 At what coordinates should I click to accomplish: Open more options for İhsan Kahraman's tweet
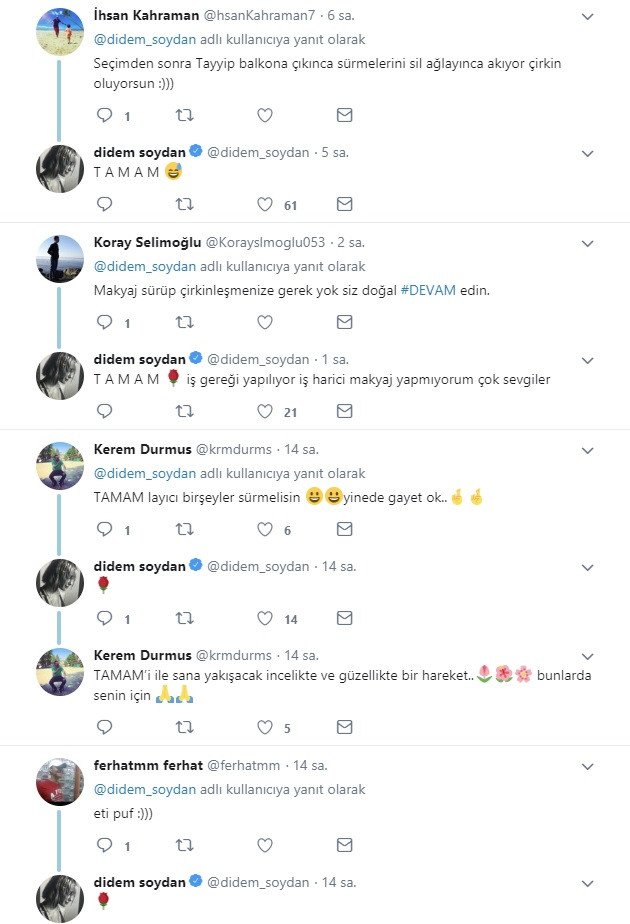(x=588, y=17)
